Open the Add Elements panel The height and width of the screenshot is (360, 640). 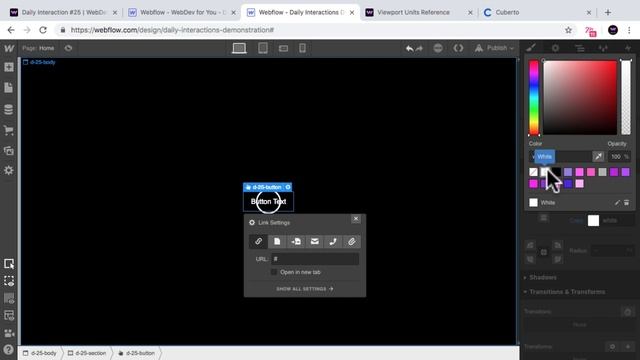[9, 67]
